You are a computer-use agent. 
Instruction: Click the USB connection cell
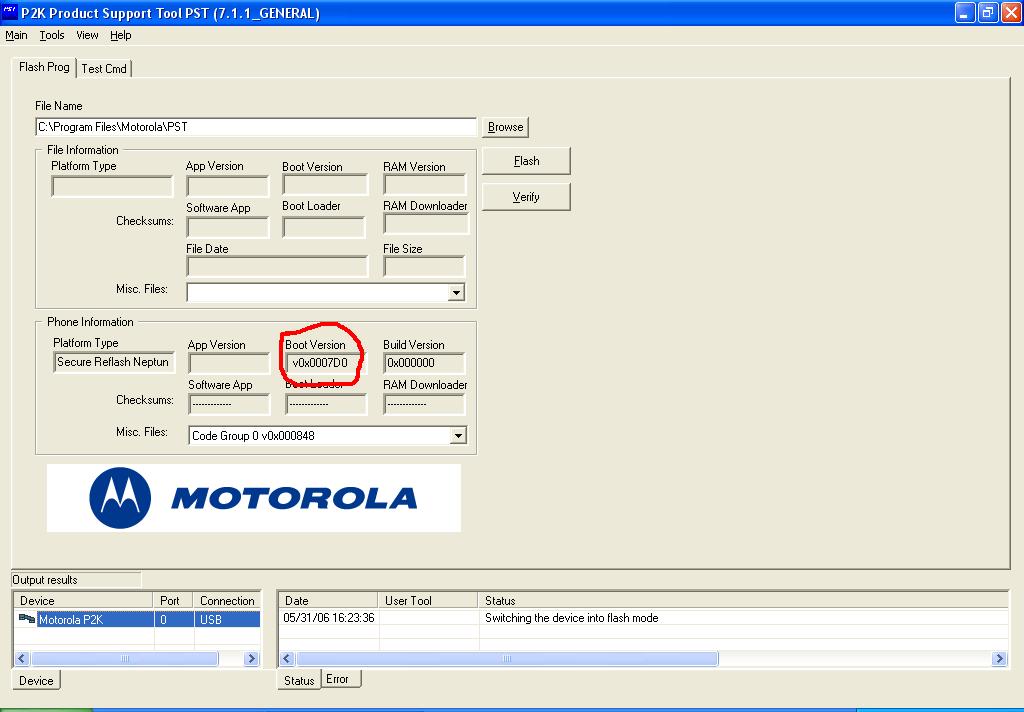coord(227,619)
